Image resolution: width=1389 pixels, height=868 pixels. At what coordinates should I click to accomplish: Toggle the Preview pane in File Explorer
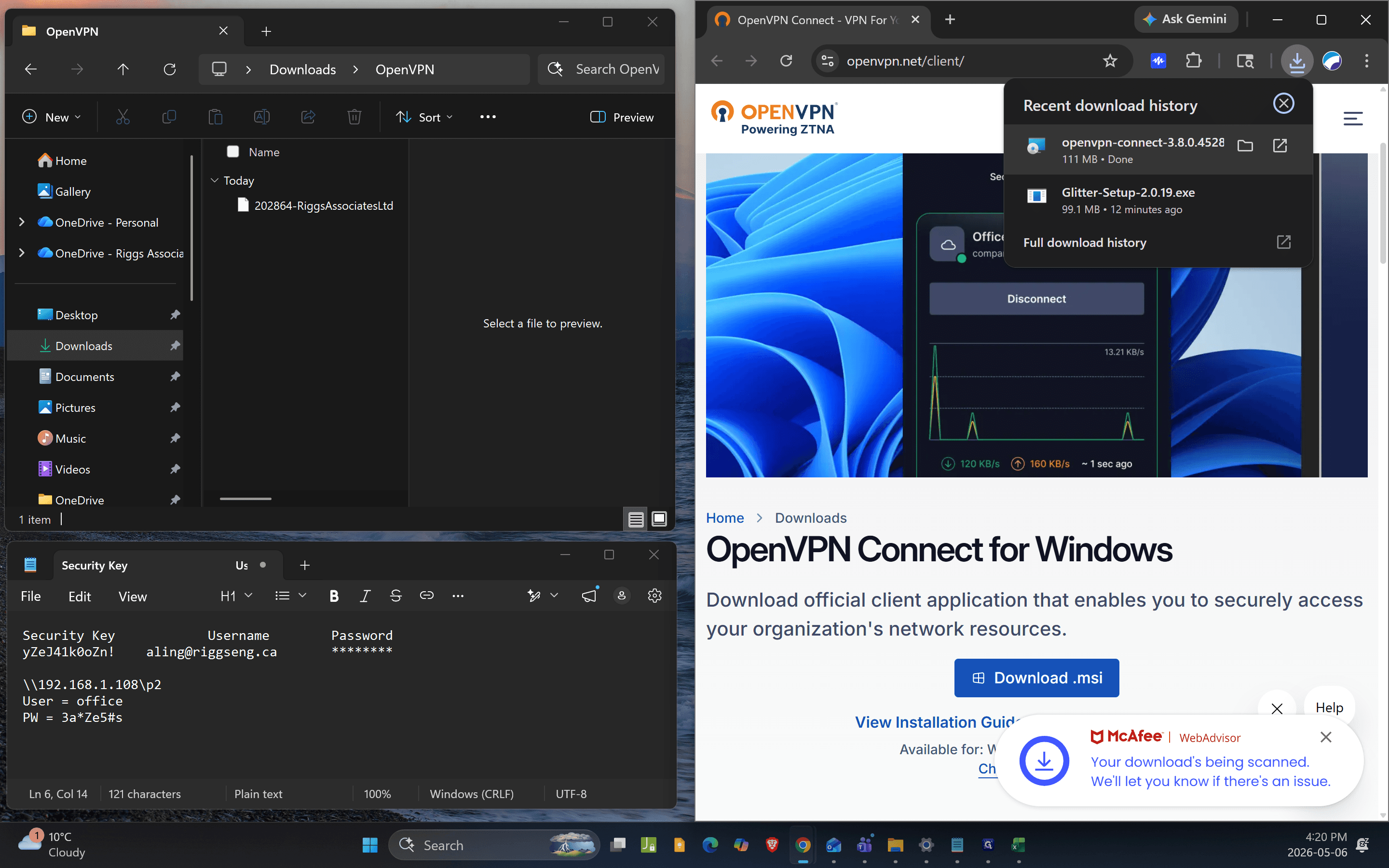coord(622,117)
